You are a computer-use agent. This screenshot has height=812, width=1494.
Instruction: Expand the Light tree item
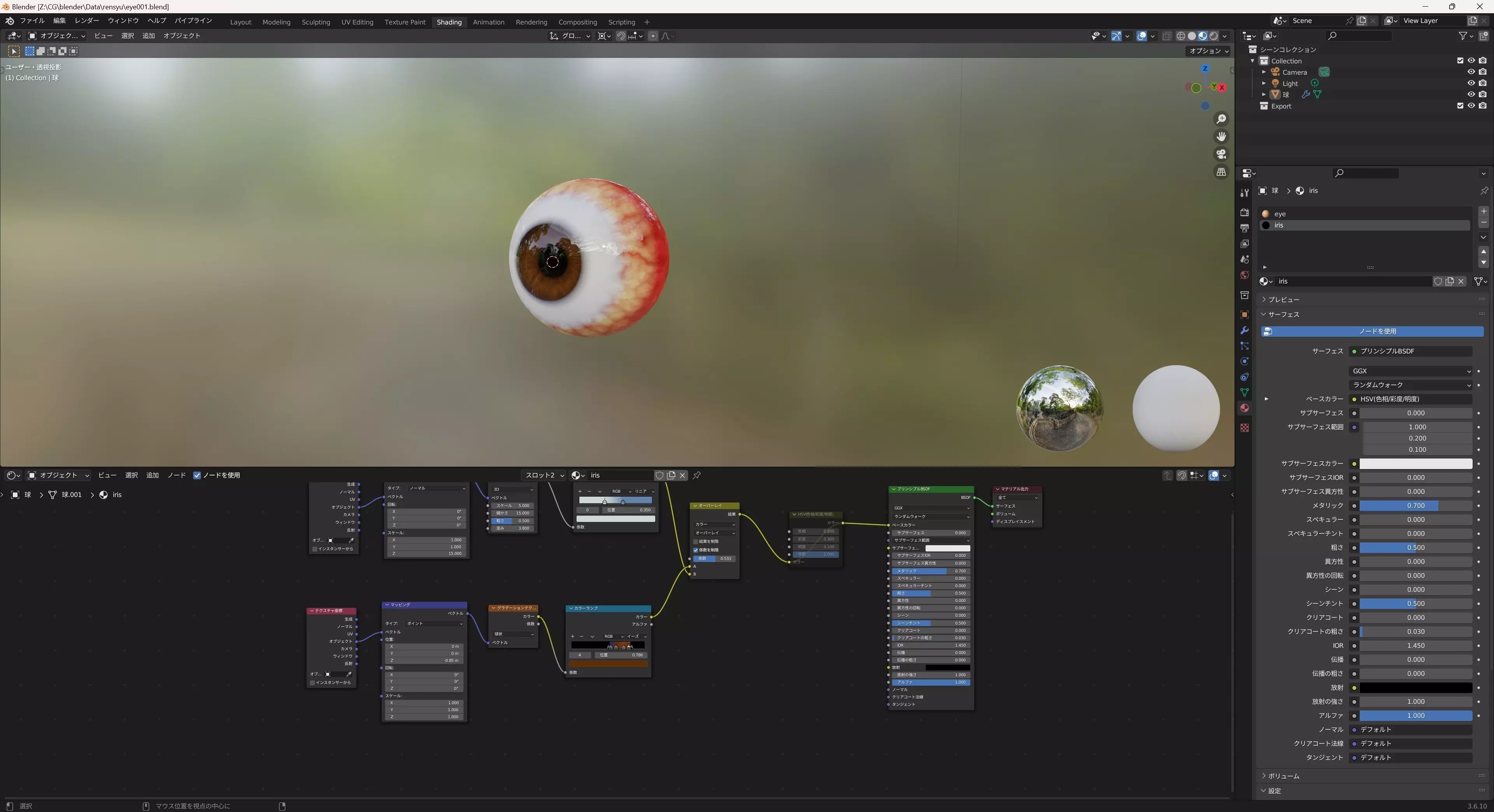(1264, 83)
